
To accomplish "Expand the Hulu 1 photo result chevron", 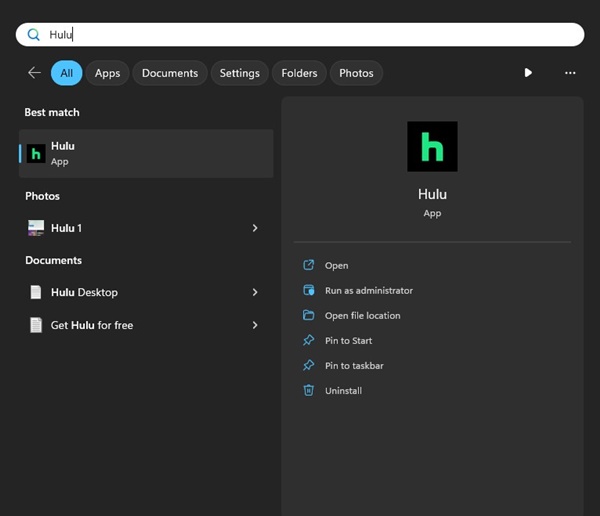I will point(255,228).
